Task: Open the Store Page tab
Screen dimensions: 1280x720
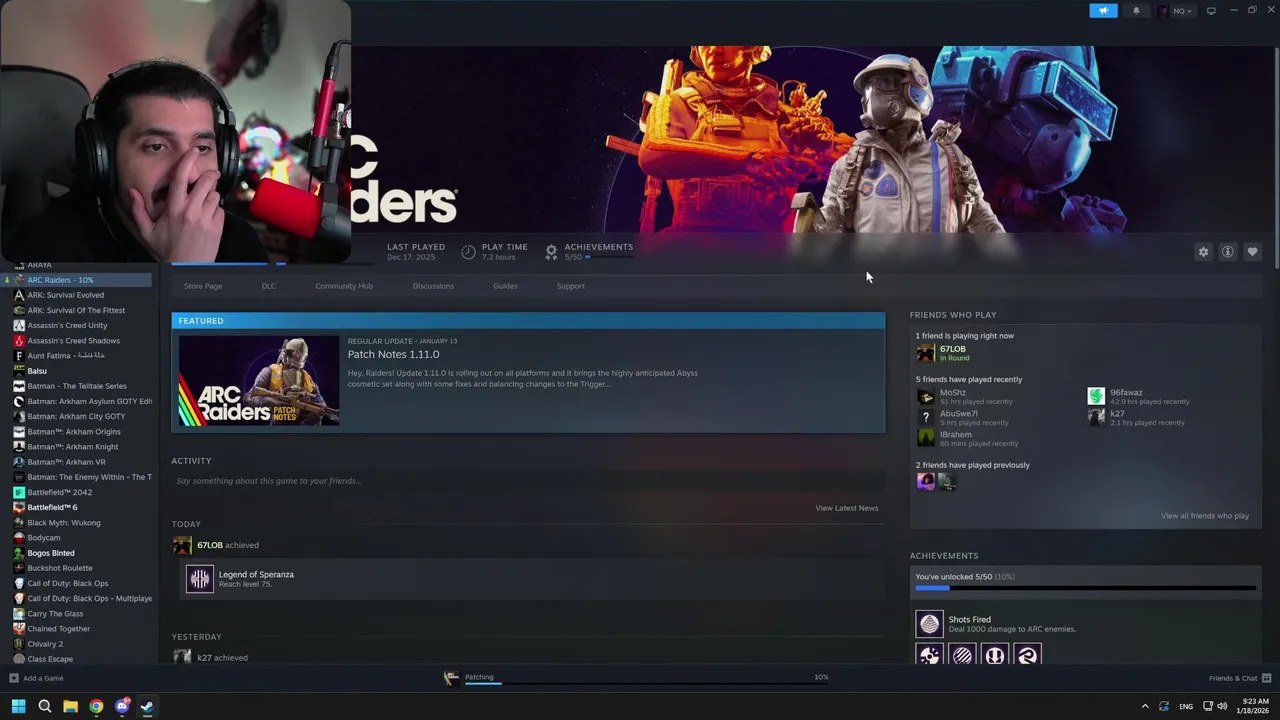Action: click(x=203, y=286)
